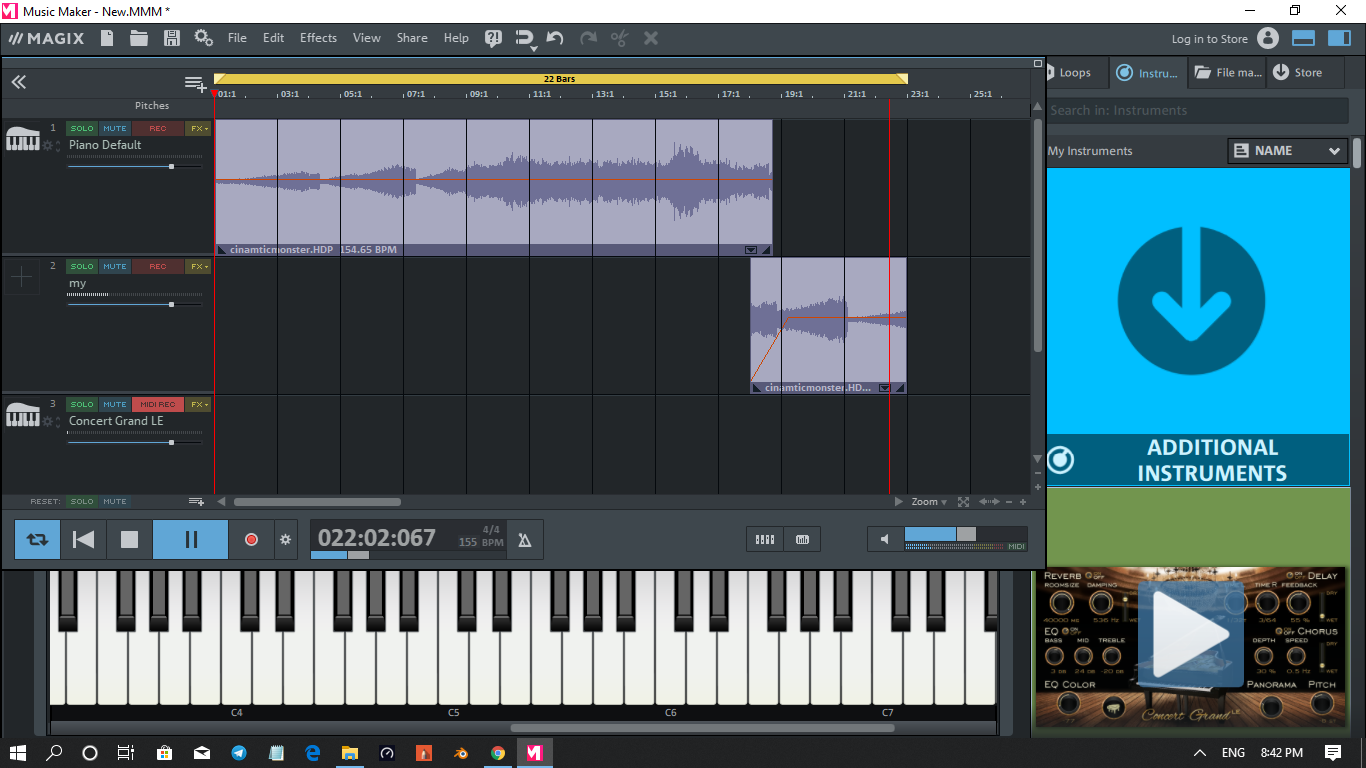This screenshot has height=768, width=1366.
Task: Toggle the loop playback button
Action: pyautogui.click(x=37, y=540)
